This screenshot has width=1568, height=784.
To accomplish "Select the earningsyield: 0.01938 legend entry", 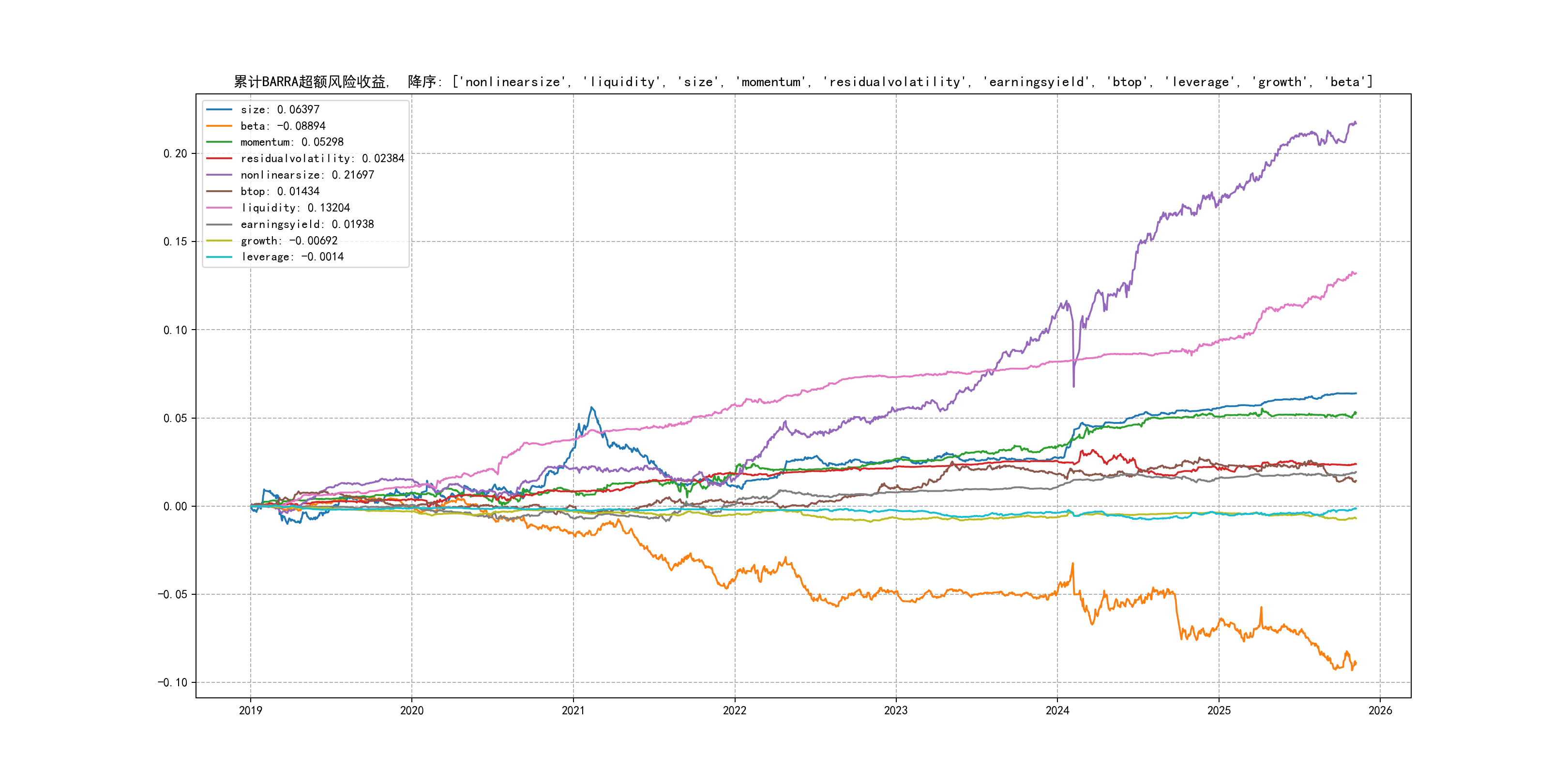I will tap(307, 225).
